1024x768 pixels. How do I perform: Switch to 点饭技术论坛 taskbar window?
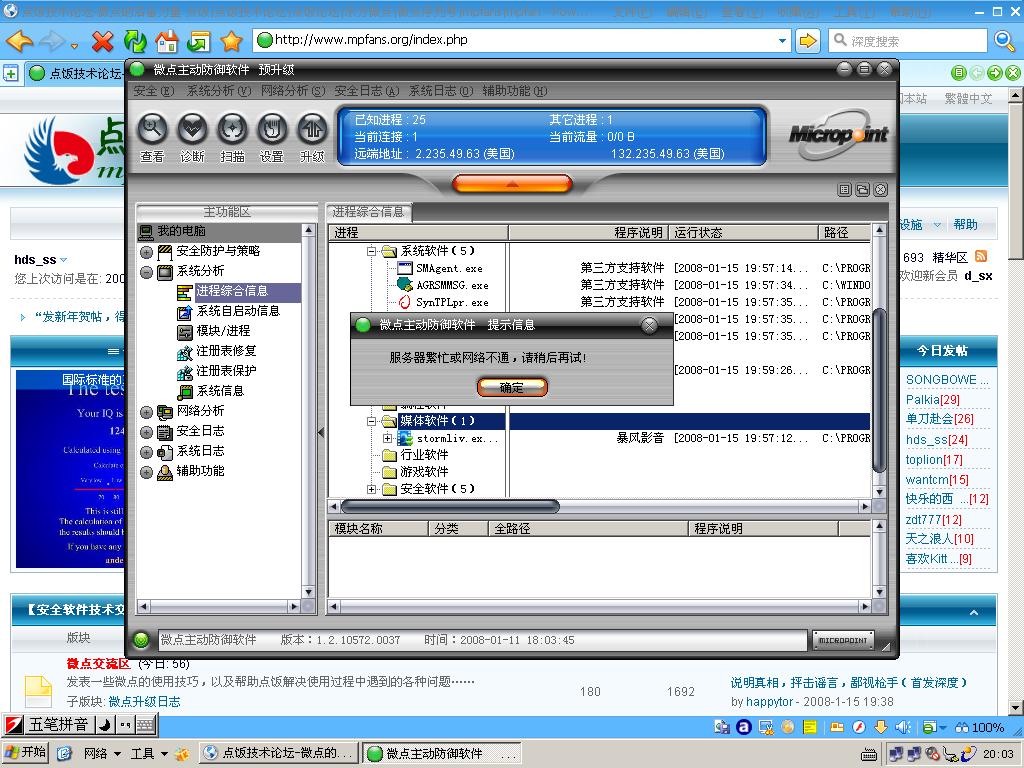click(x=280, y=753)
